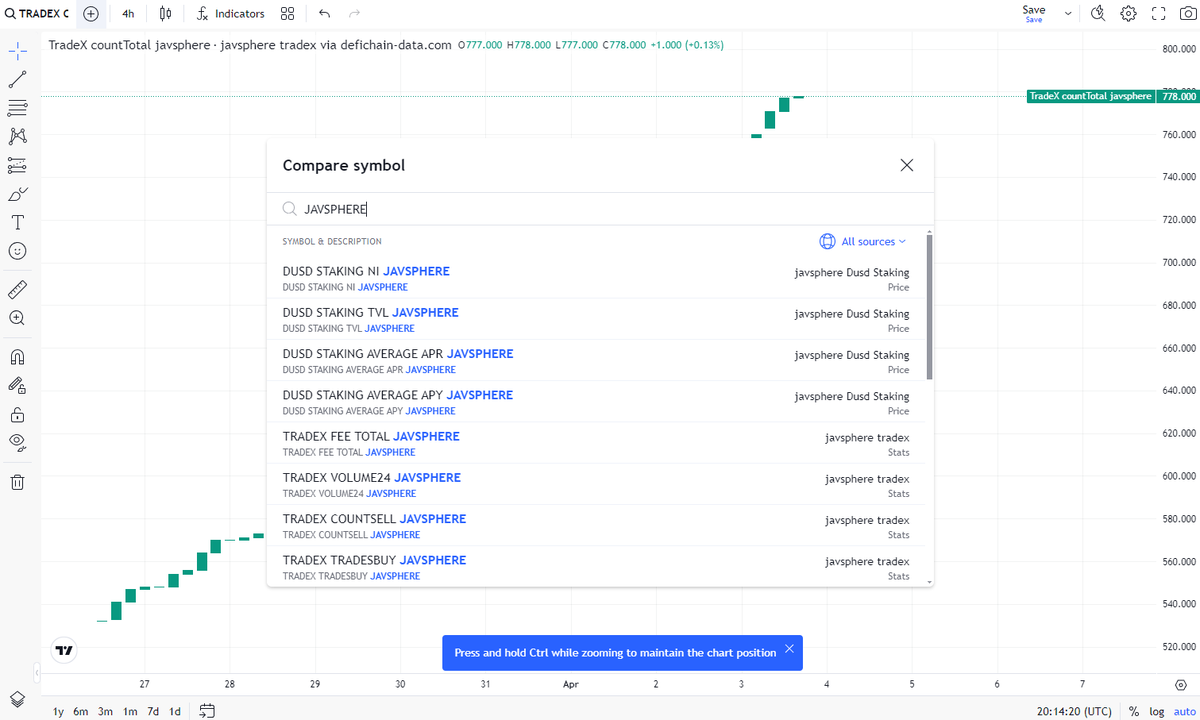
Task: Open the prediction and measurement tools
Action: click(x=17, y=165)
